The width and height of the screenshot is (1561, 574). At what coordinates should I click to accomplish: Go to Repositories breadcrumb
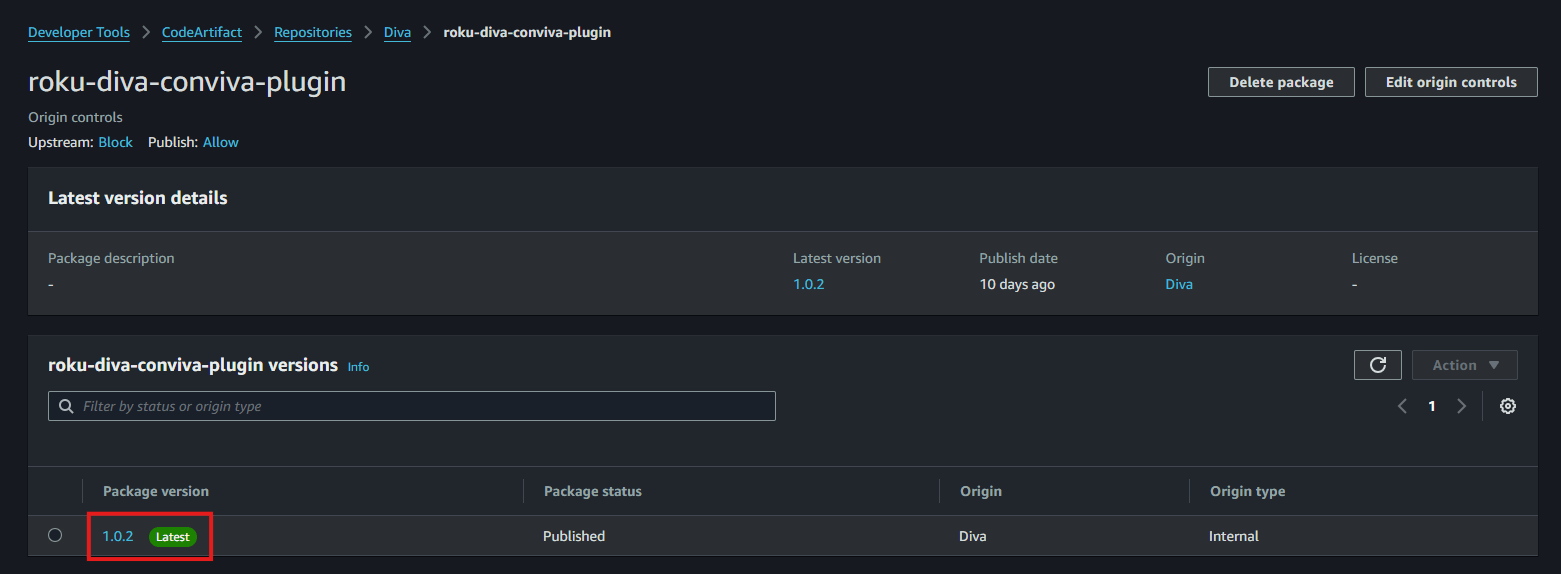point(313,32)
